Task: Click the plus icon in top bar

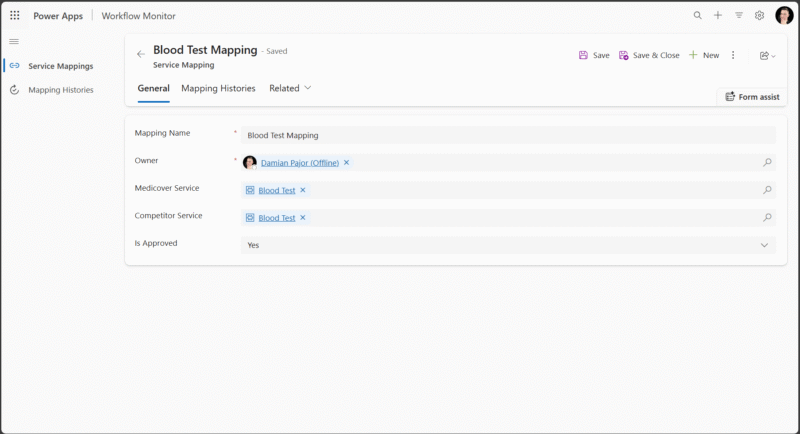Action: tap(718, 16)
